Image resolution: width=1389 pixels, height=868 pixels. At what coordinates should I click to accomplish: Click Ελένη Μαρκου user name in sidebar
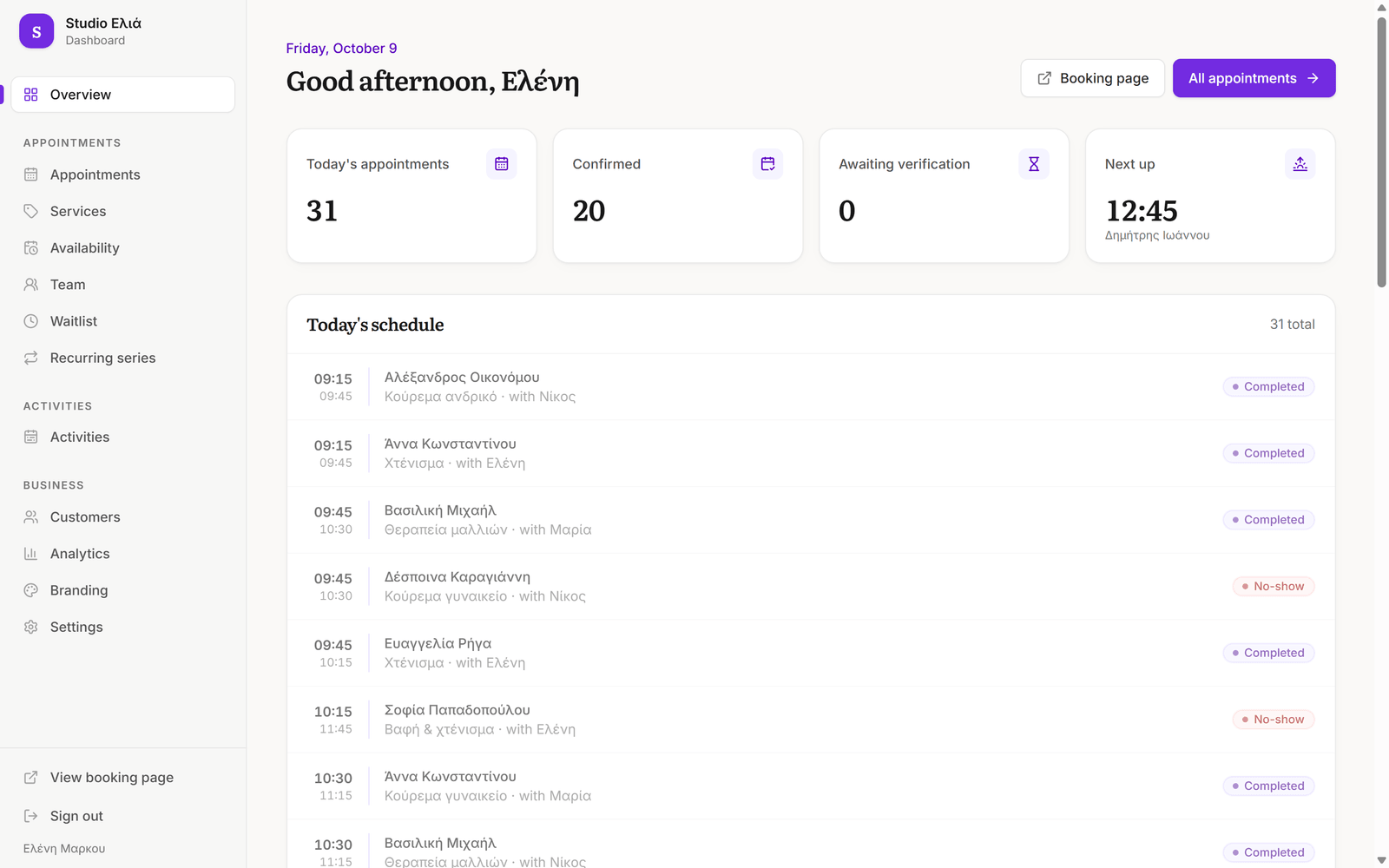pos(64,849)
